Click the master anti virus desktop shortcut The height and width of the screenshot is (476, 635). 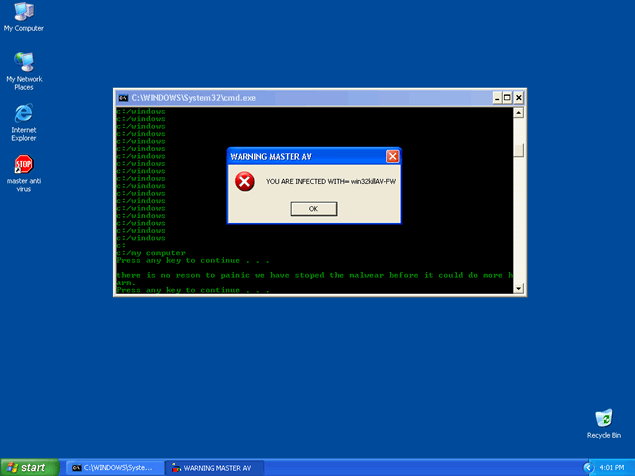pyautogui.click(x=23, y=164)
